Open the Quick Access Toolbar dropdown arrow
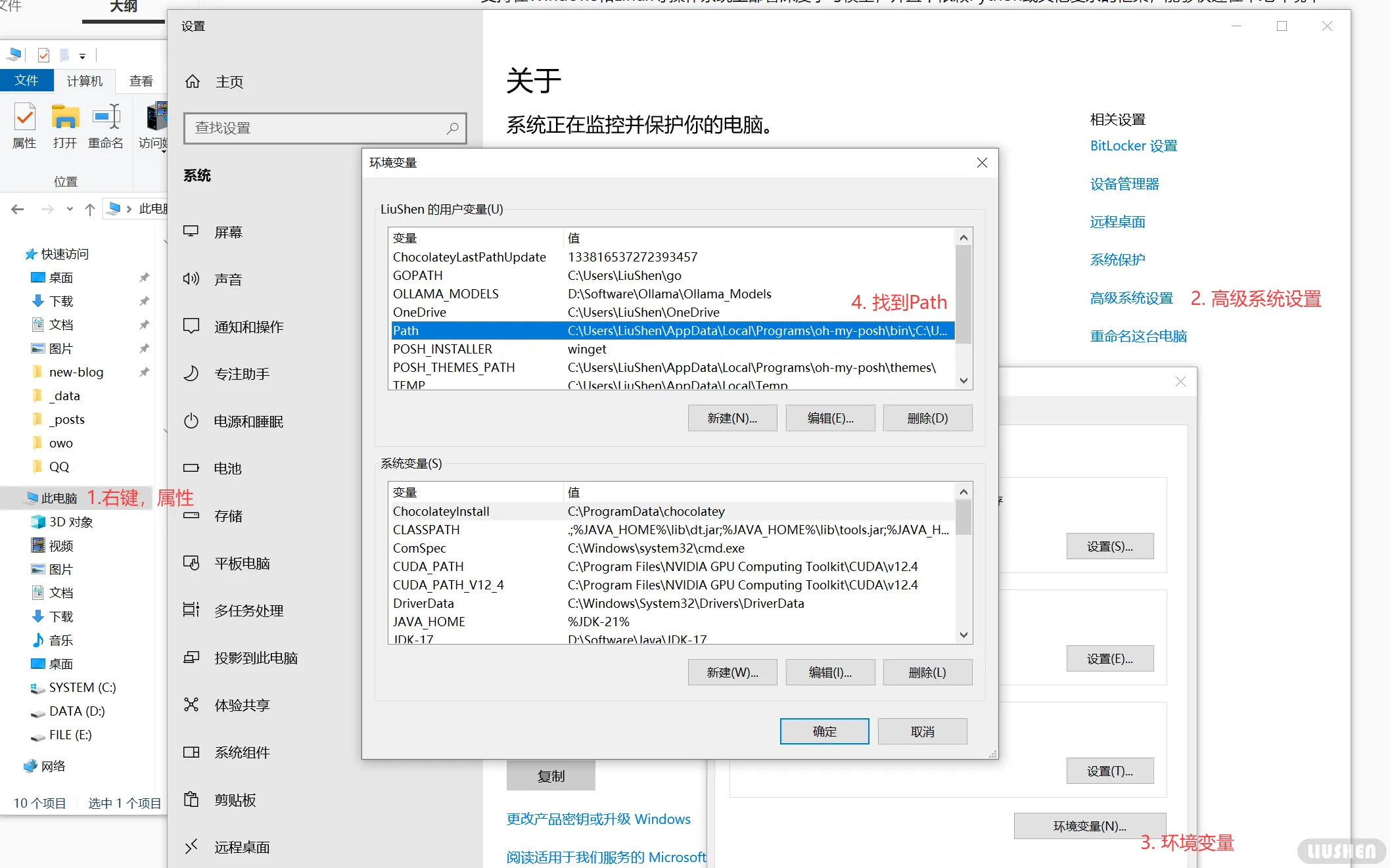 (x=83, y=55)
